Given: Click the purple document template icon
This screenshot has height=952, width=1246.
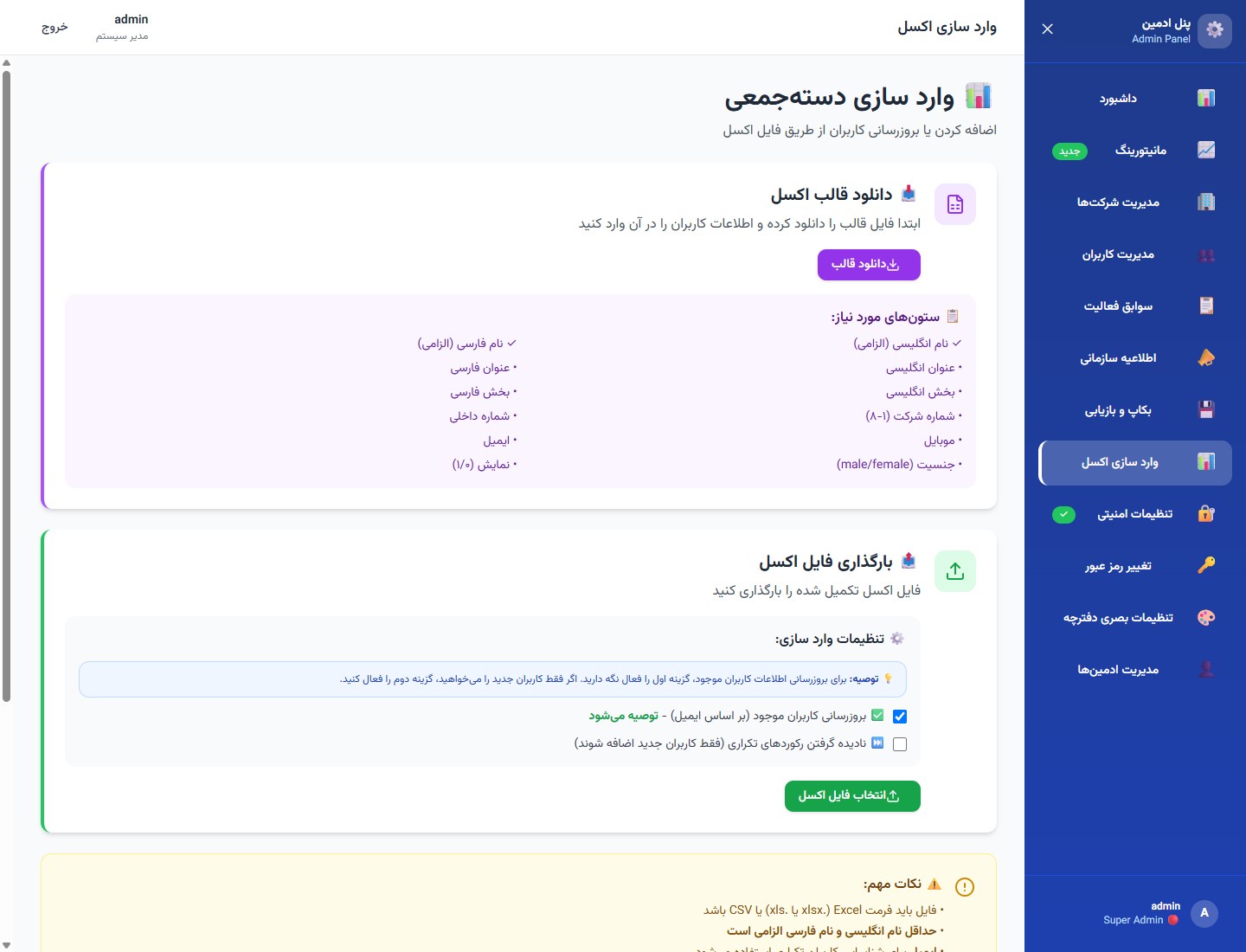Looking at the screenshot, I should 955,204.
